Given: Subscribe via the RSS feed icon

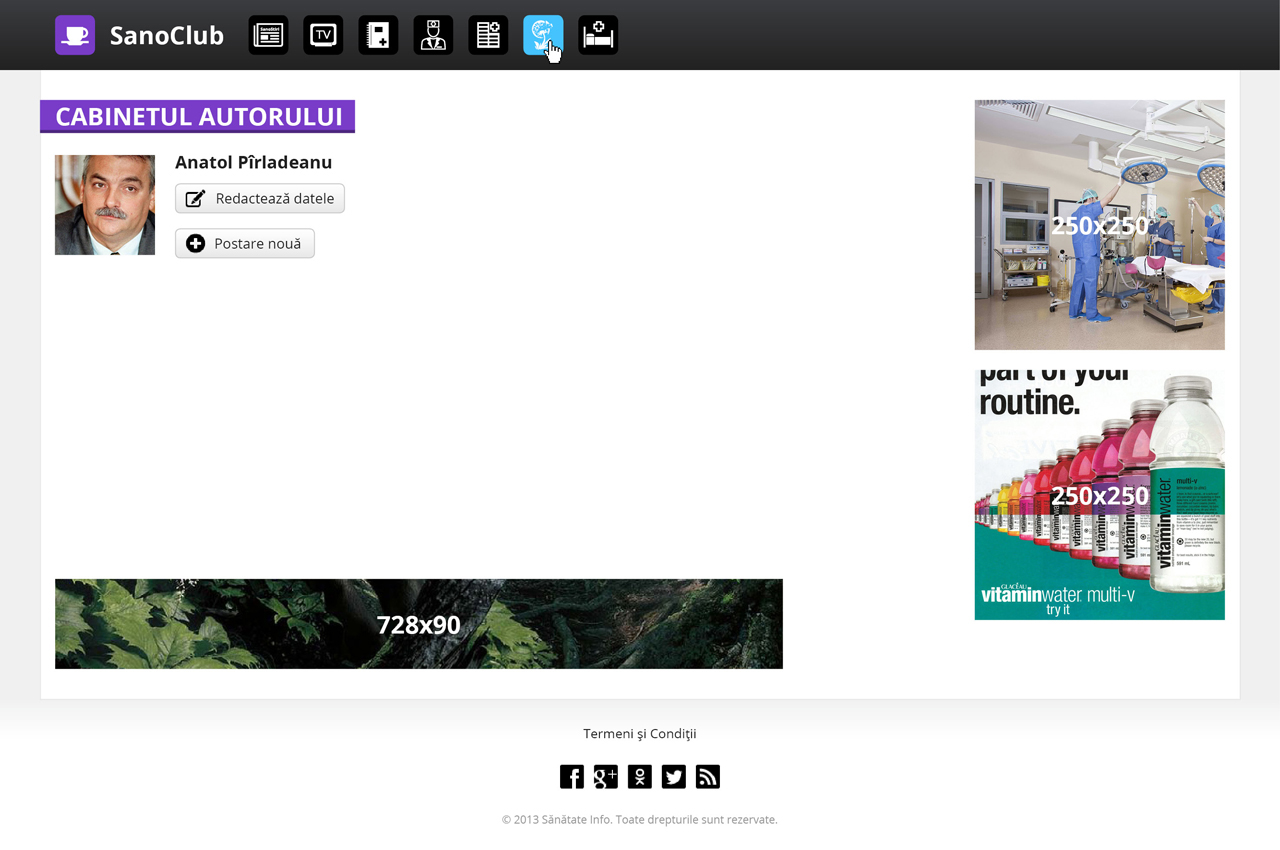Looking at the screenshot, I should click(x=708, y=777).
